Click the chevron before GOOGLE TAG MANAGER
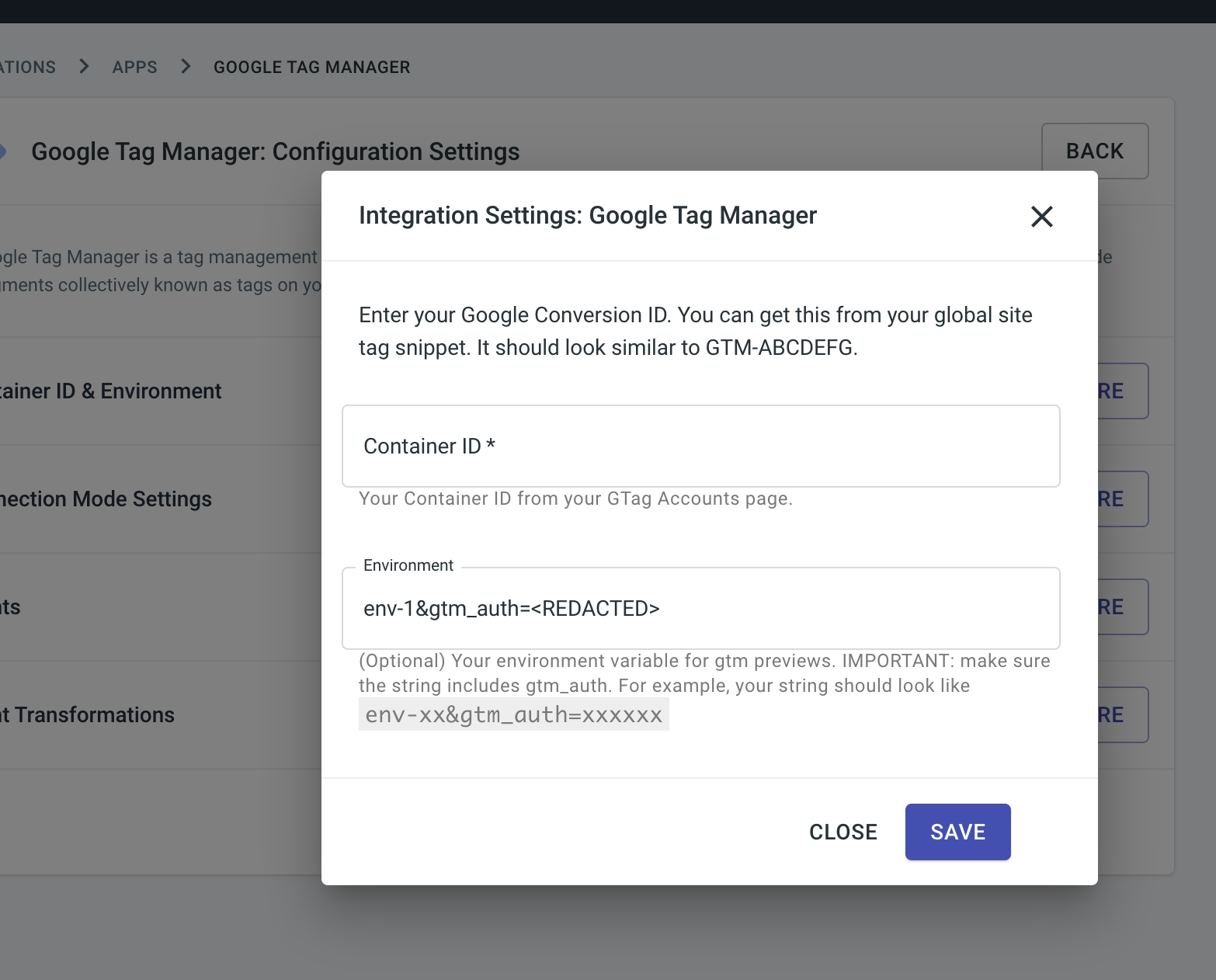The height and width of the screenshot is (980, 1216). (x=186, y=67)
